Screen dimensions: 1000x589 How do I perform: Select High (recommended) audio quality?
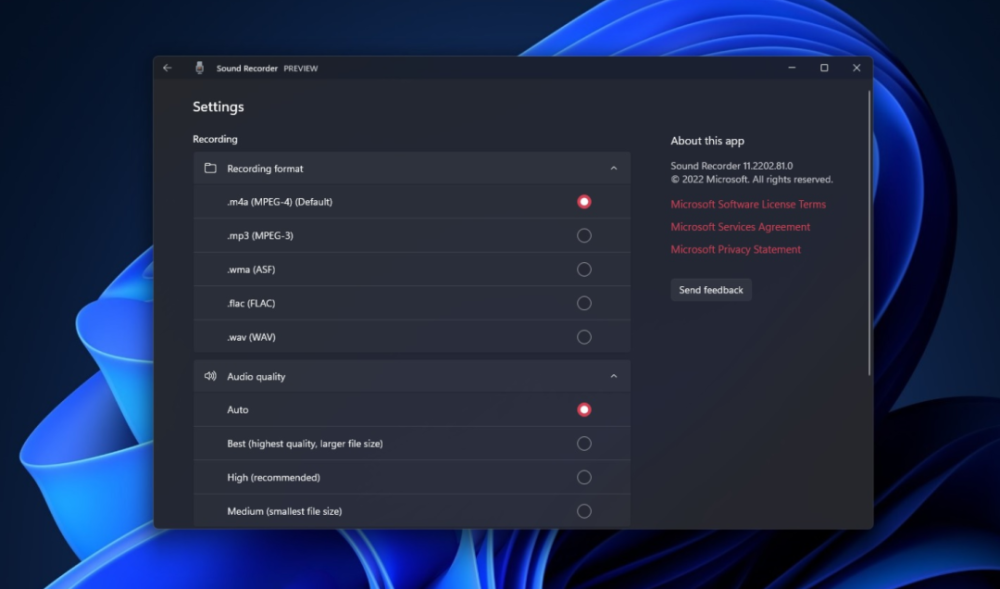coord(584,477)
